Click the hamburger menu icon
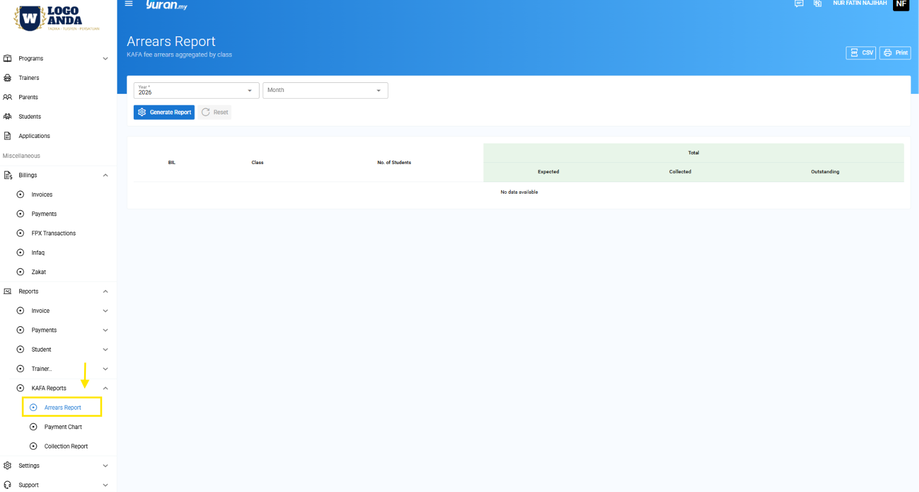919x492 pixels. click(129, 4)
